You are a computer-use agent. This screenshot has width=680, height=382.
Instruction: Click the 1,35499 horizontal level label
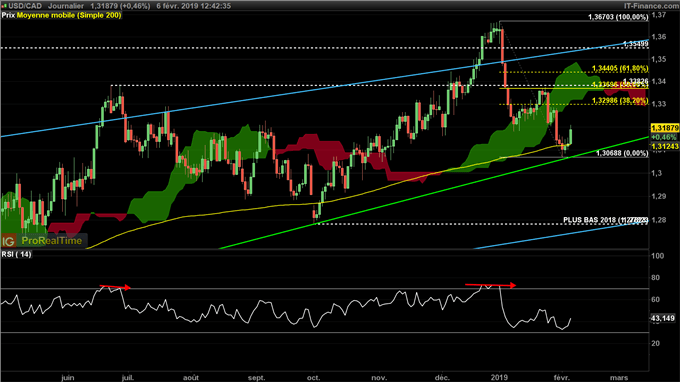click(636, 44)
